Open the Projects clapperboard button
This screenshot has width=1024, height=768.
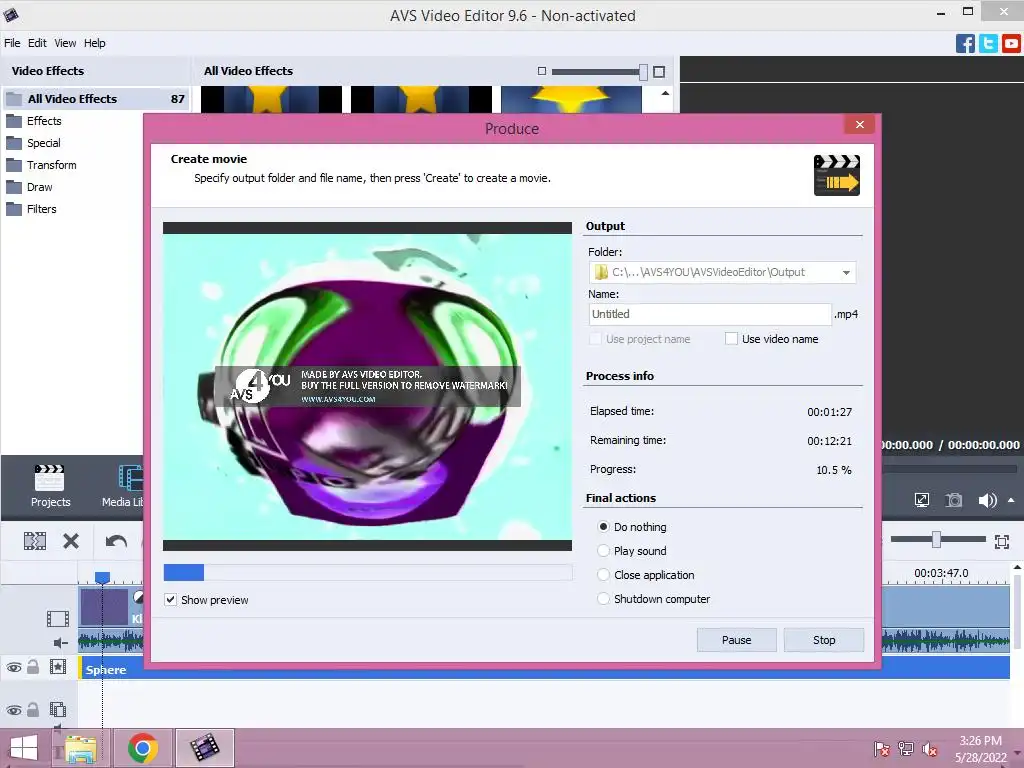(50, 487)
